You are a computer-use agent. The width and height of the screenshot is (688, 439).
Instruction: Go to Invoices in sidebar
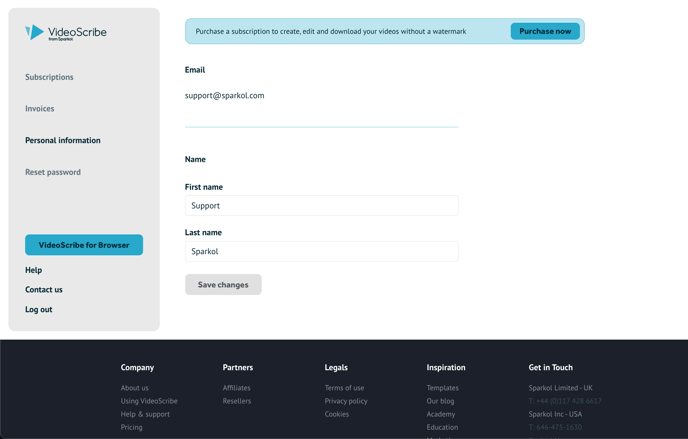click(39, 109)
